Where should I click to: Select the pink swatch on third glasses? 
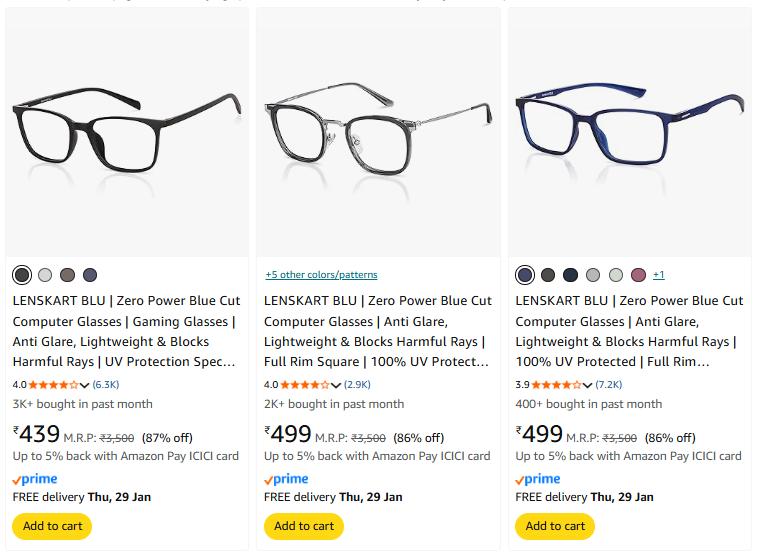tap(639, 275)
